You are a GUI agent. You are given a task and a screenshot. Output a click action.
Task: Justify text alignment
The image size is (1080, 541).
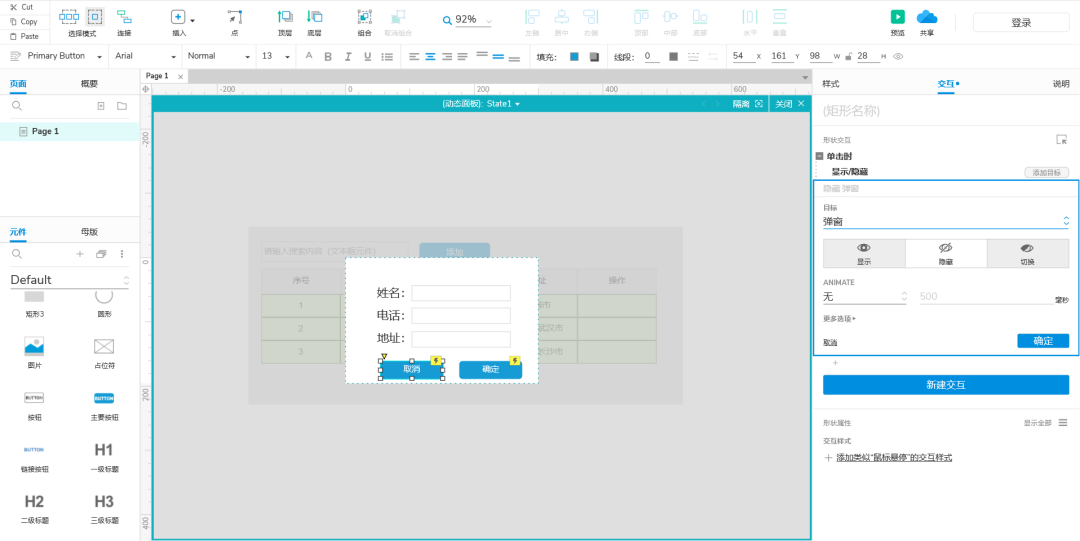(462, 57)
